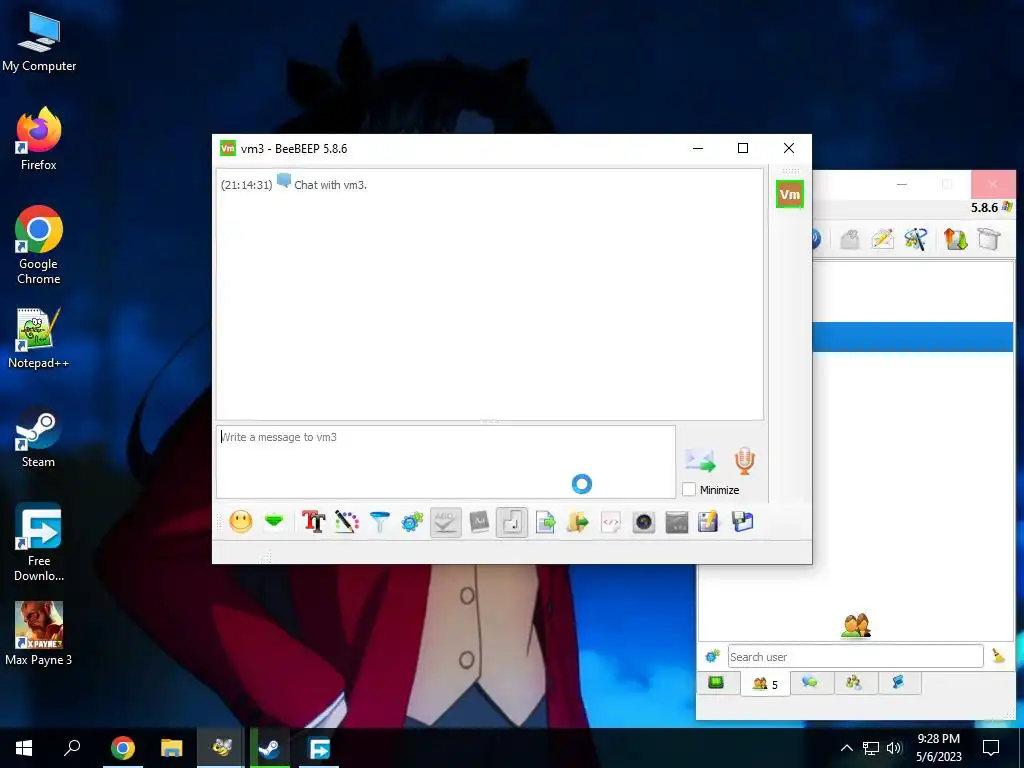Send a folder with the folder arrow icon
Image resolution: width=1024 pixels, height=768 pixels.
(x=577, y=522)
